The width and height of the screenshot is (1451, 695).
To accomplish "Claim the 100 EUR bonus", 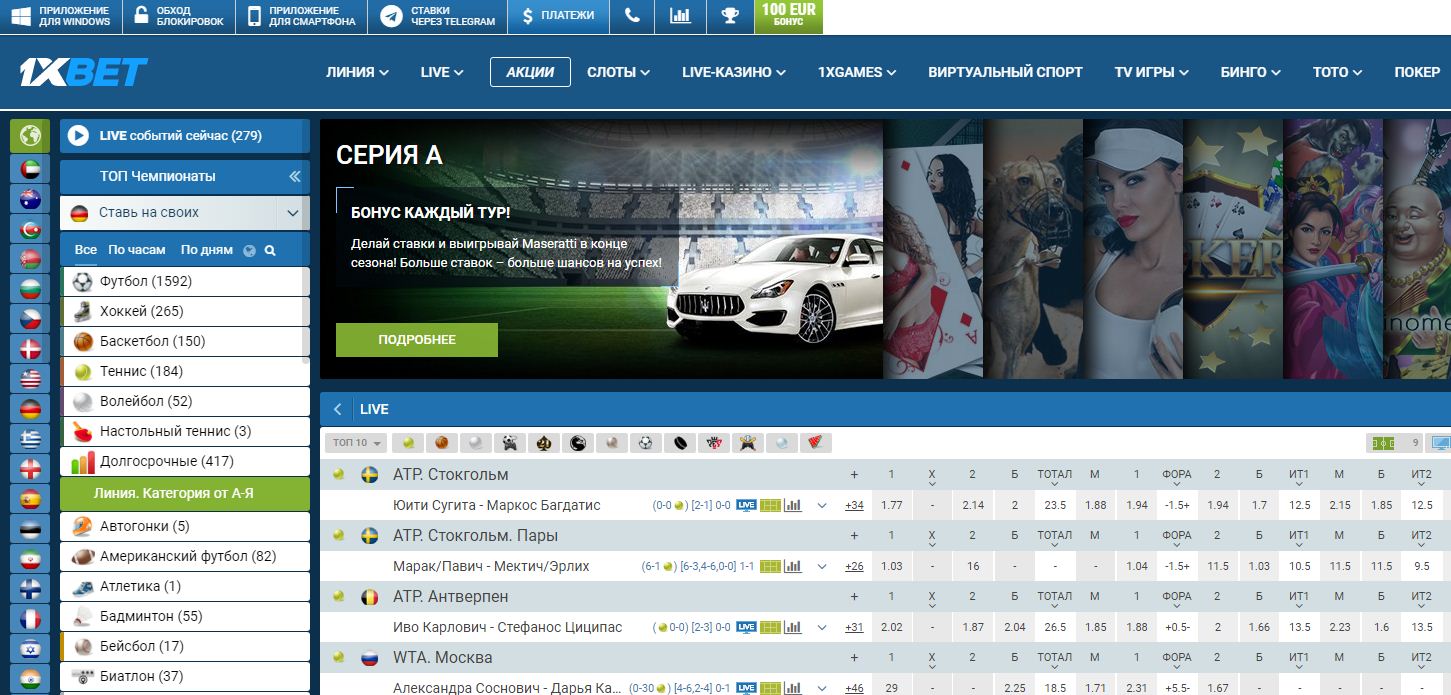I will (788, 16).
